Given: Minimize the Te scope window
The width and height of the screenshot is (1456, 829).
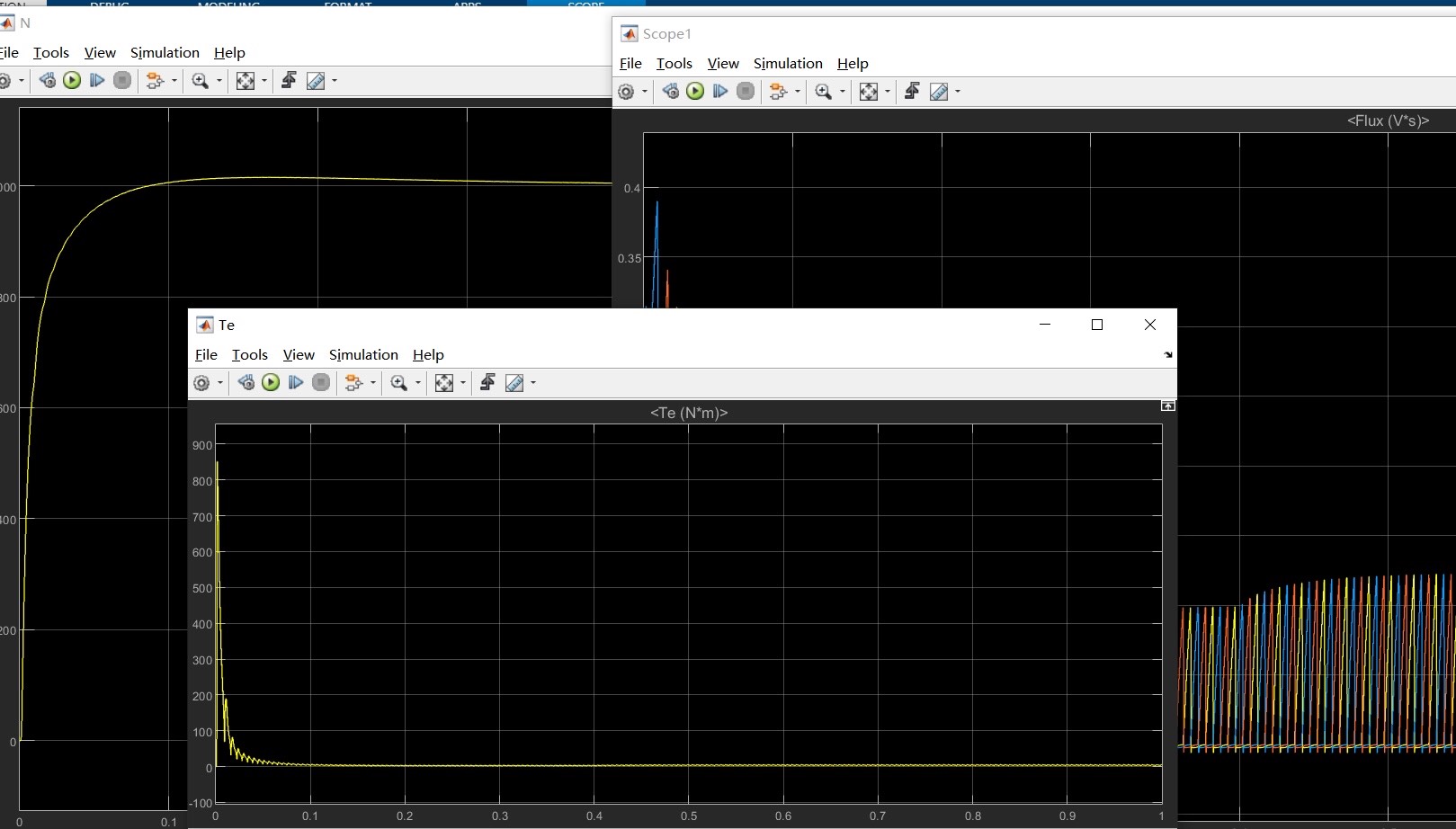Looking at the screenshot, I should click(1045, 325).
